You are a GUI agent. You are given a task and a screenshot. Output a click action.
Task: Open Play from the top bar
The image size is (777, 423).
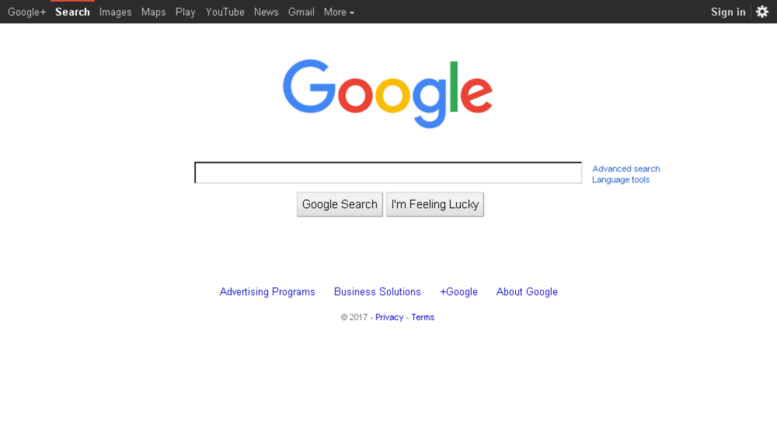pos(185,12)
